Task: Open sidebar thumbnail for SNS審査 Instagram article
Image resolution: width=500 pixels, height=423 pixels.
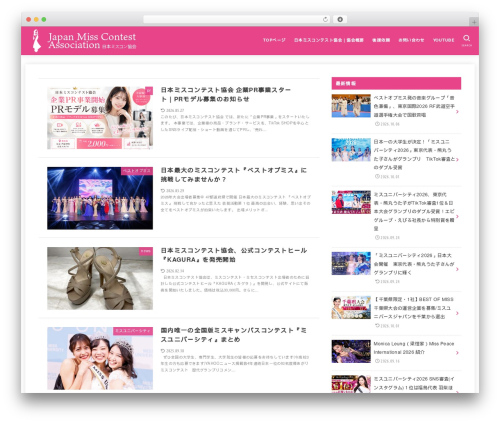Action: (351, 384)
